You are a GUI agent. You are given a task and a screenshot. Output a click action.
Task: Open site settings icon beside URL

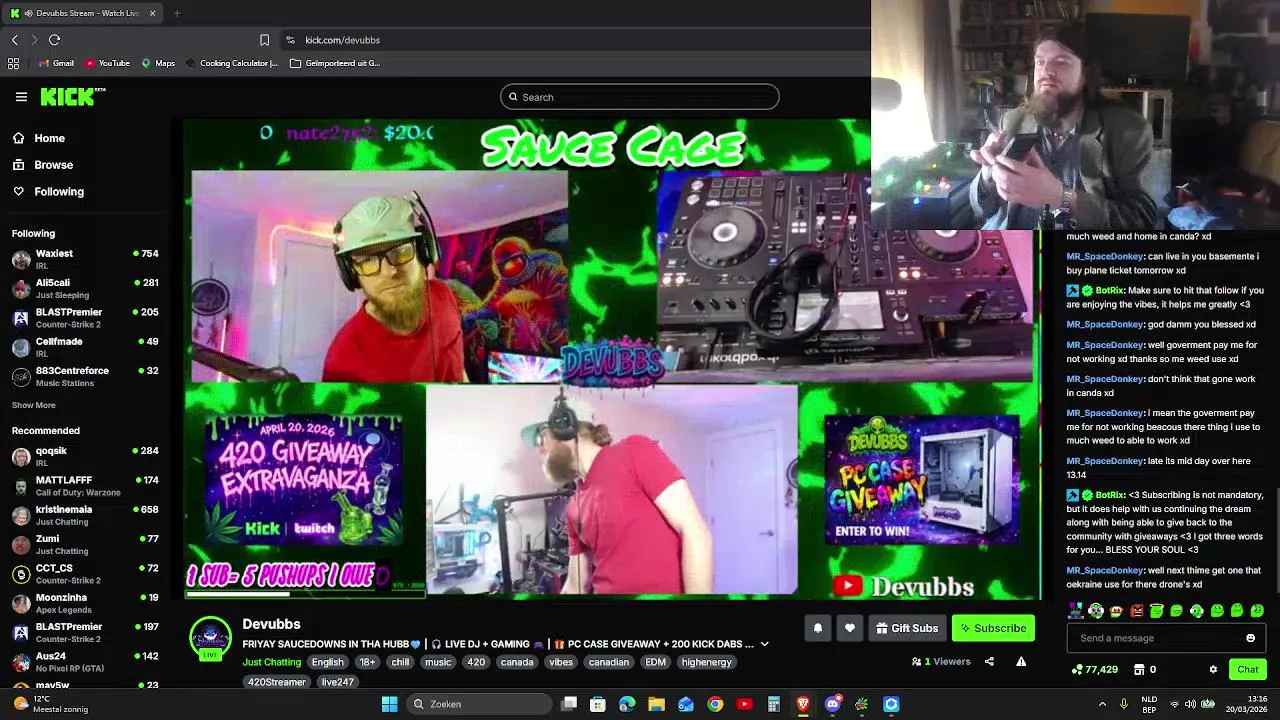(x=290, y=40)
